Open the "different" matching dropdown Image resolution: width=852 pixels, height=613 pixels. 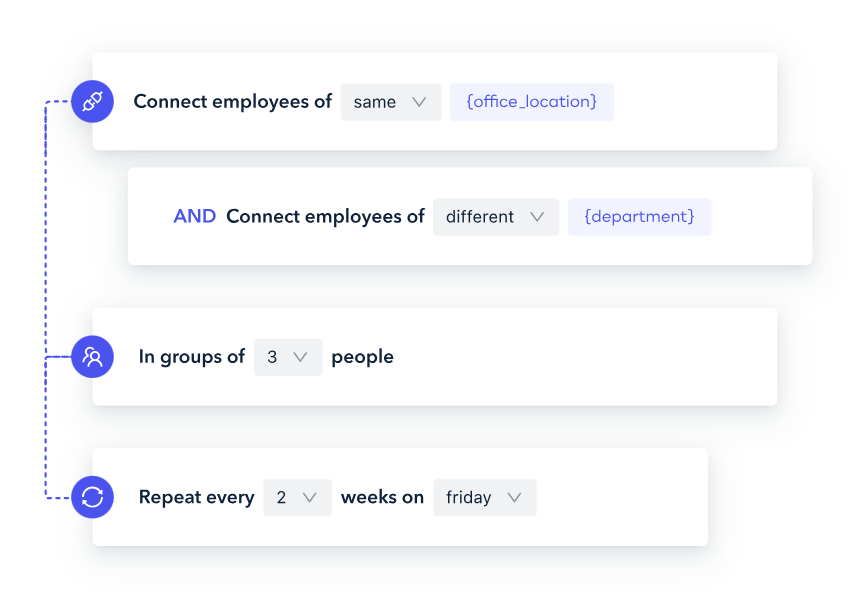coord(495,216)
